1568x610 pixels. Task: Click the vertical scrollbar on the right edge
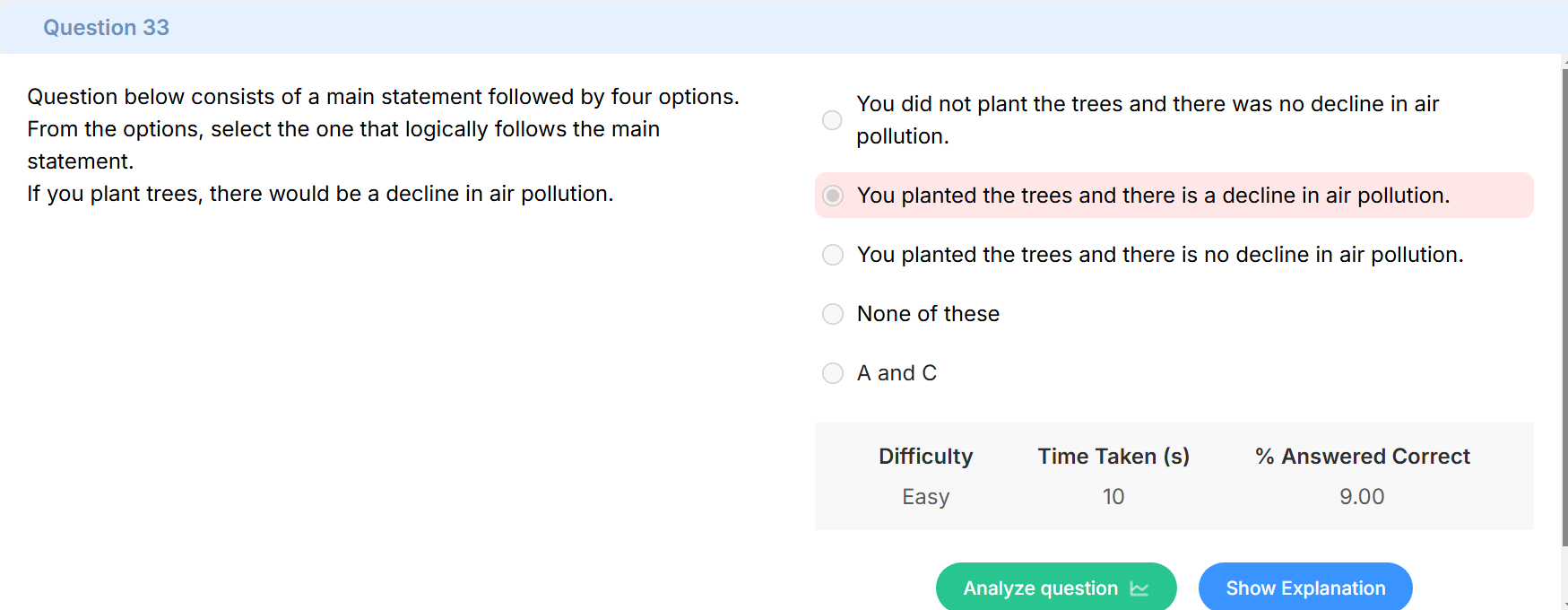1564,305
